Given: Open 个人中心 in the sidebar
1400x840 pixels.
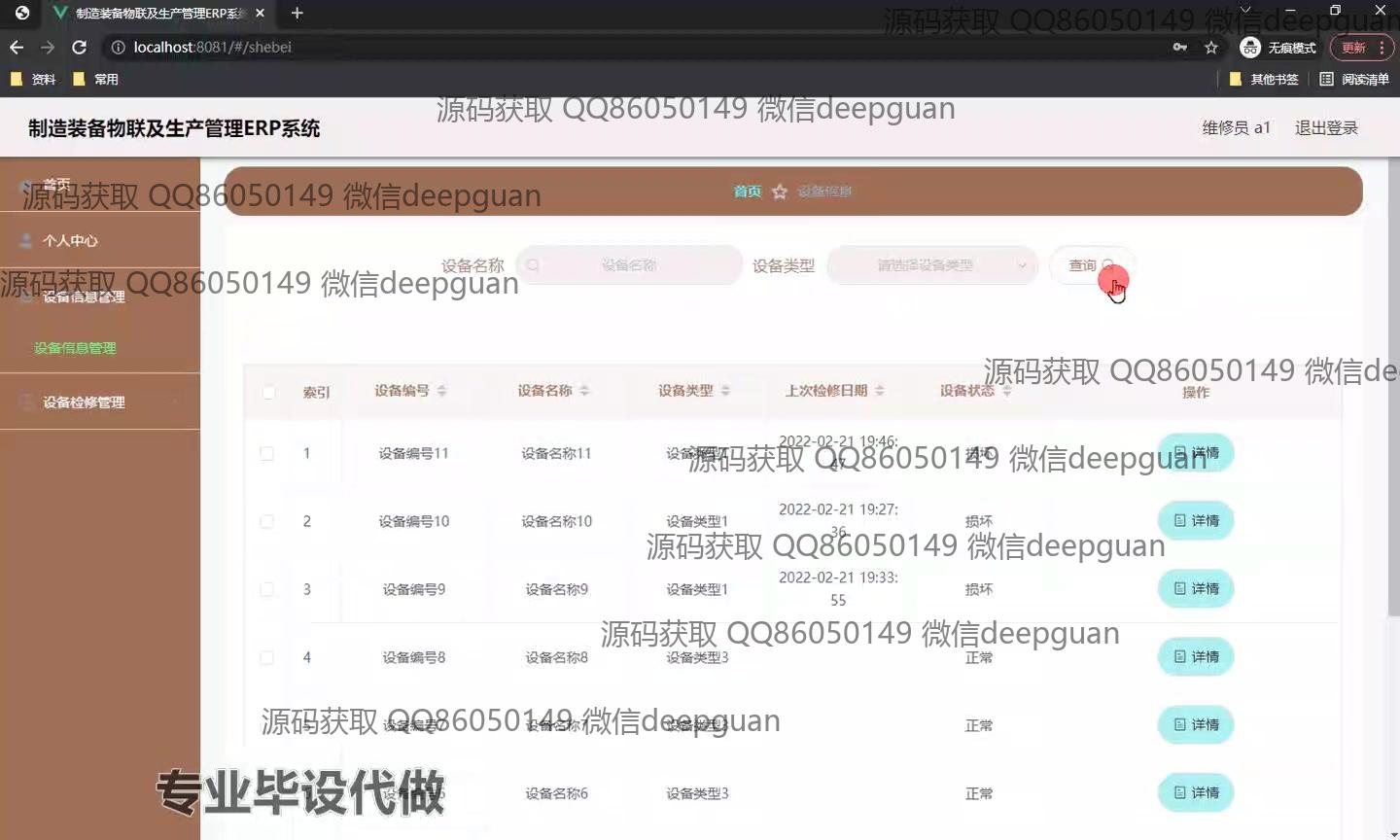Looking at the screenshot, I should point(70,240).
